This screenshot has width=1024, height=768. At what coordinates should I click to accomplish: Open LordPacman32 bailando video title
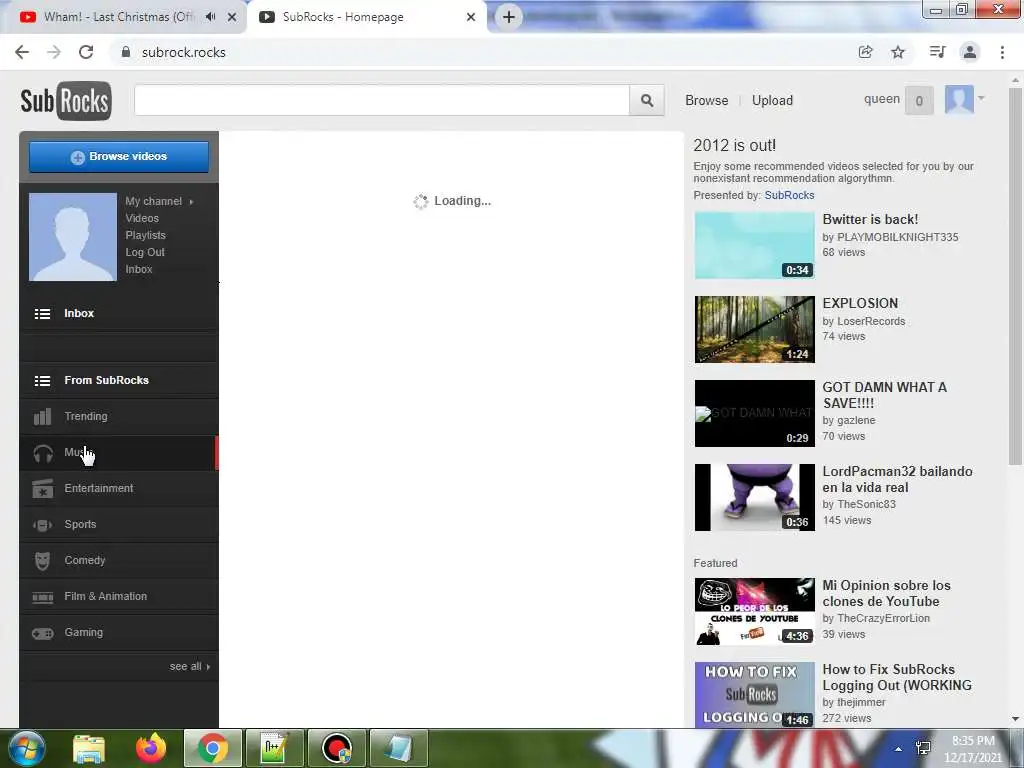point(897,479)
